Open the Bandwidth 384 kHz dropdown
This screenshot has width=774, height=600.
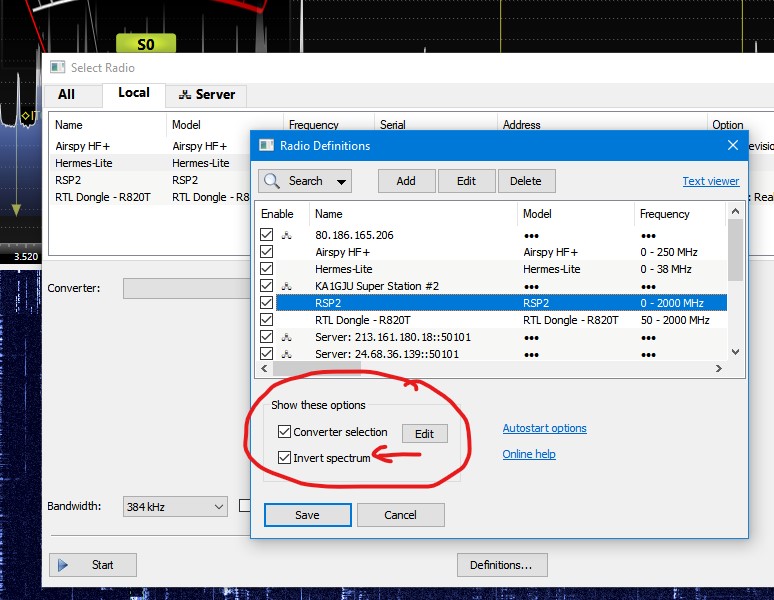(176, 507)
